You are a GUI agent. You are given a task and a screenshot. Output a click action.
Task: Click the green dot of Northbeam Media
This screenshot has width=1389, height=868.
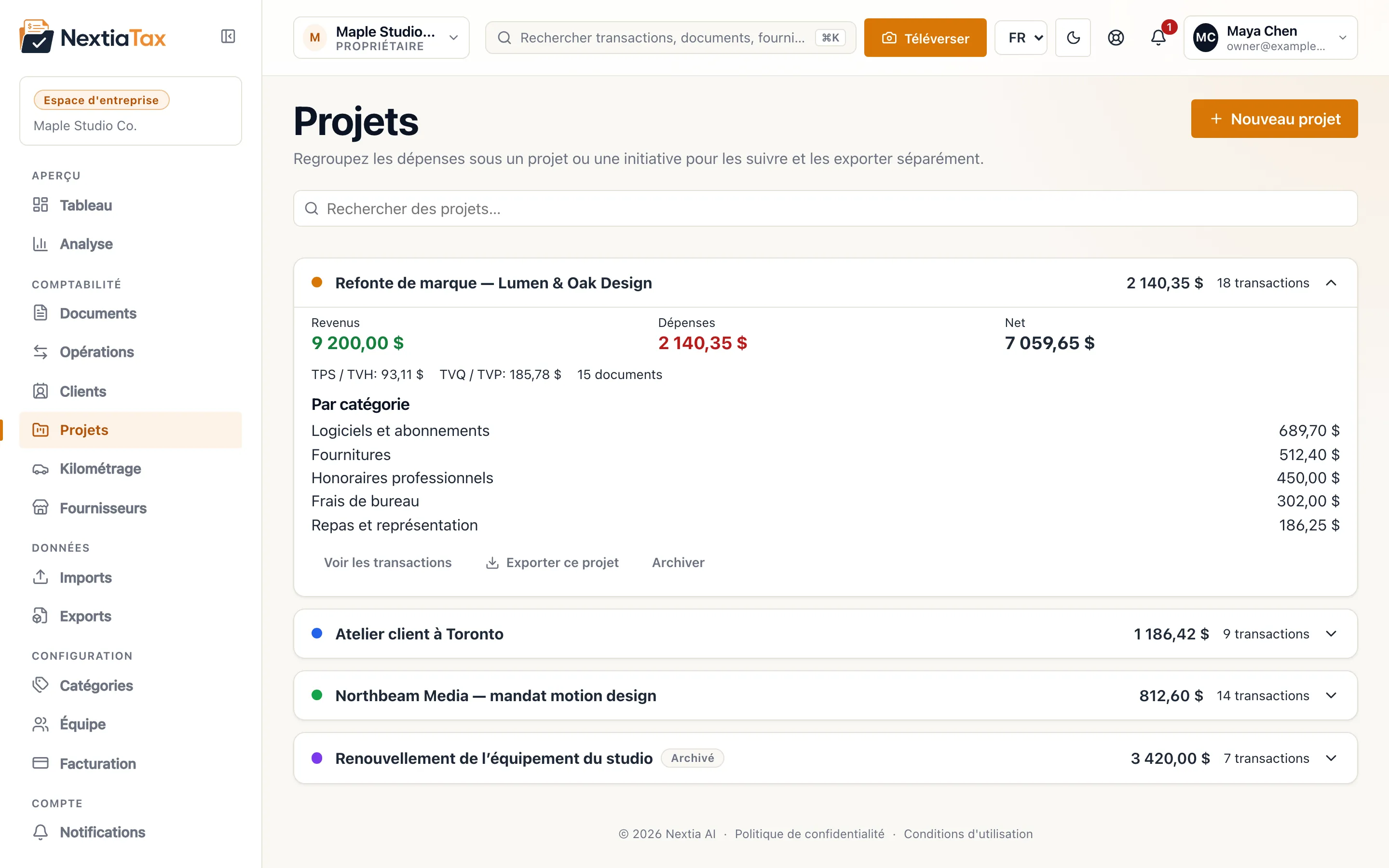click(316, 695)
